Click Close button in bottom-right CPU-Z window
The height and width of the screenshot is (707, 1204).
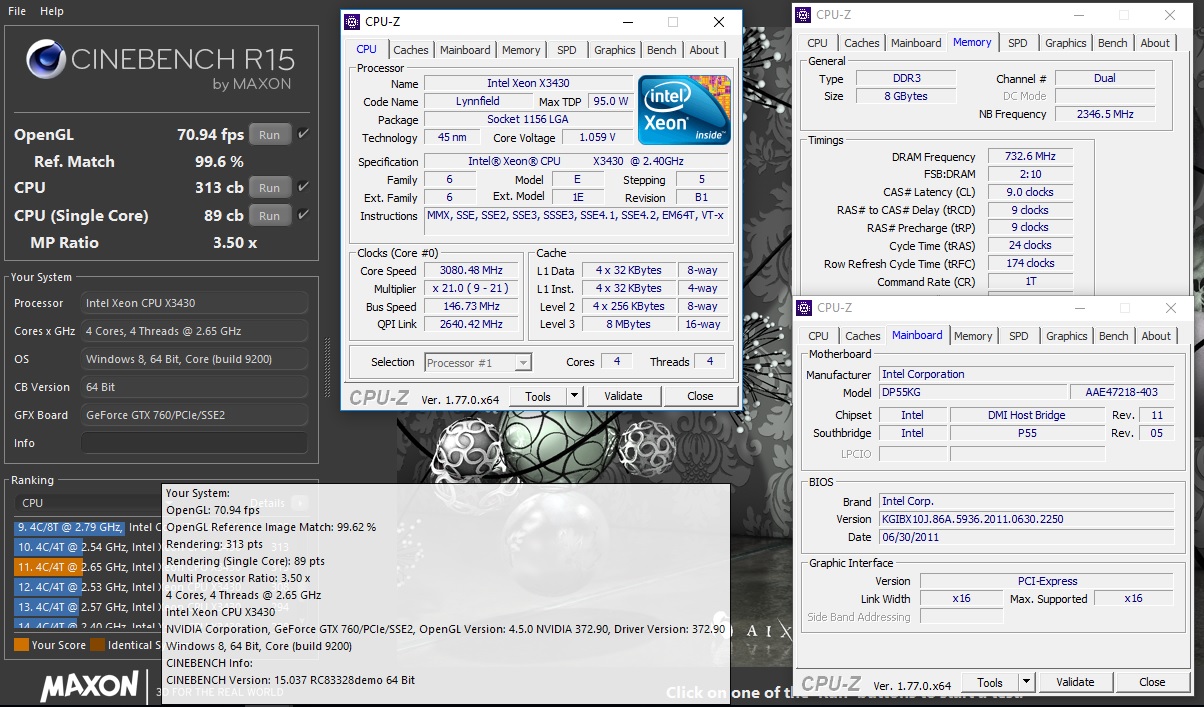point(1152,682)
